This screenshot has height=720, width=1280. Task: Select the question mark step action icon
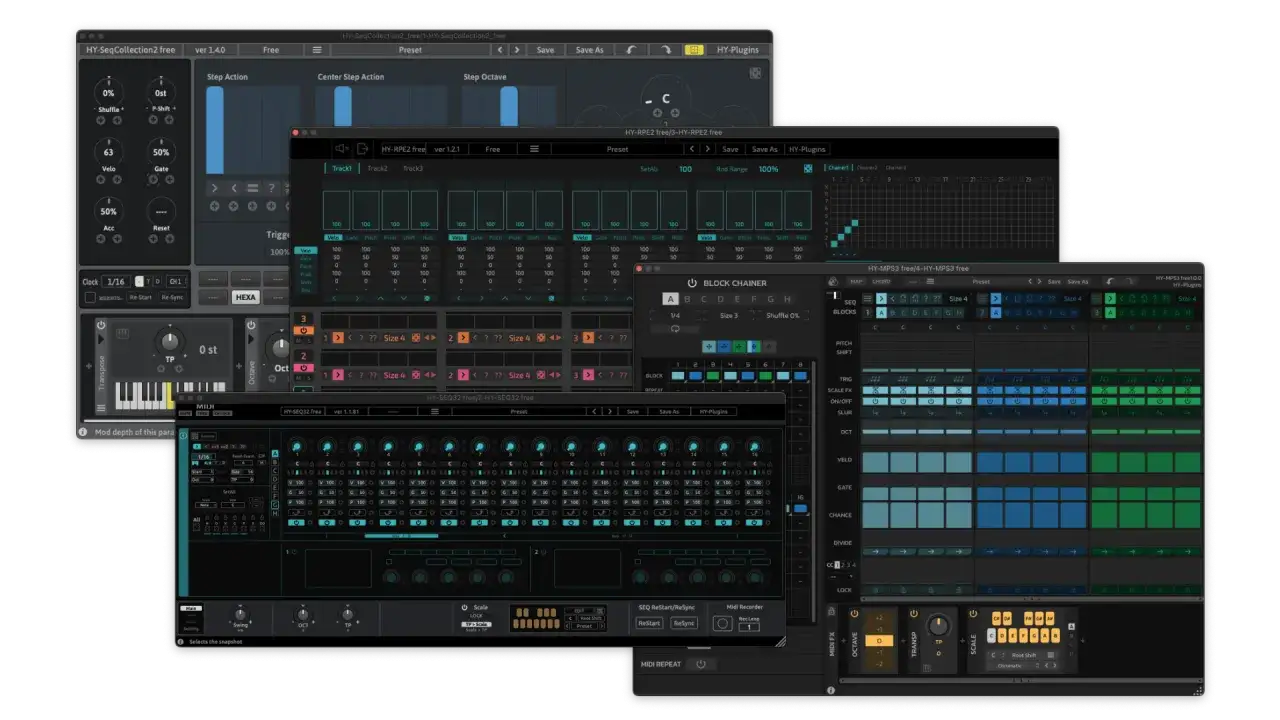pos(271,188)
